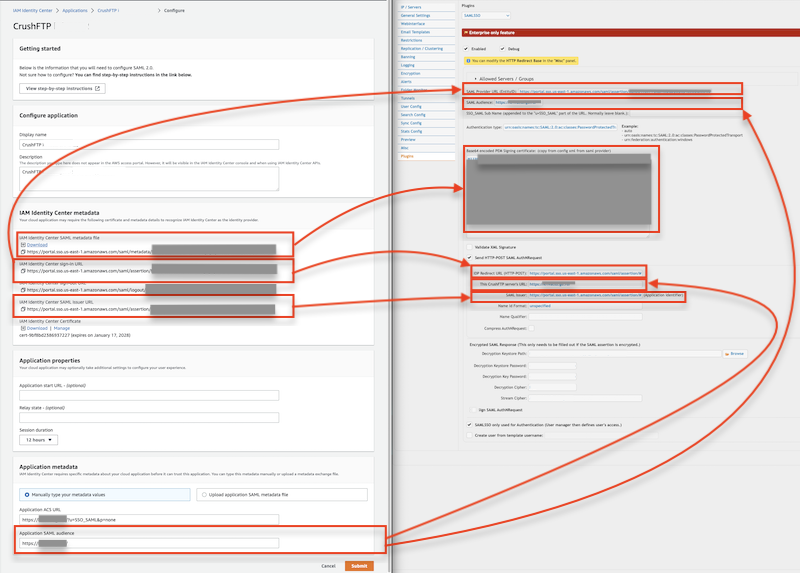Open WebInterface settings tab
The width and height of the screenshot is (800, 573).
pyautogui.click(x=427, y=23)
